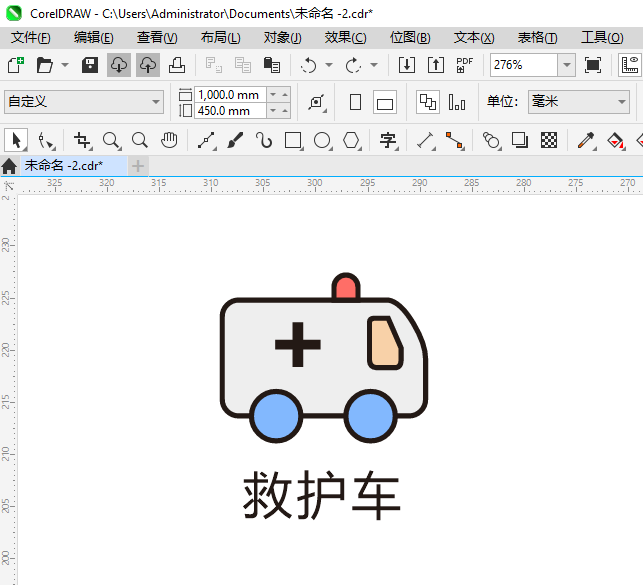Open the units dropdown showing 毫米
Screen dimensions: 643x585
click(579, 102)
